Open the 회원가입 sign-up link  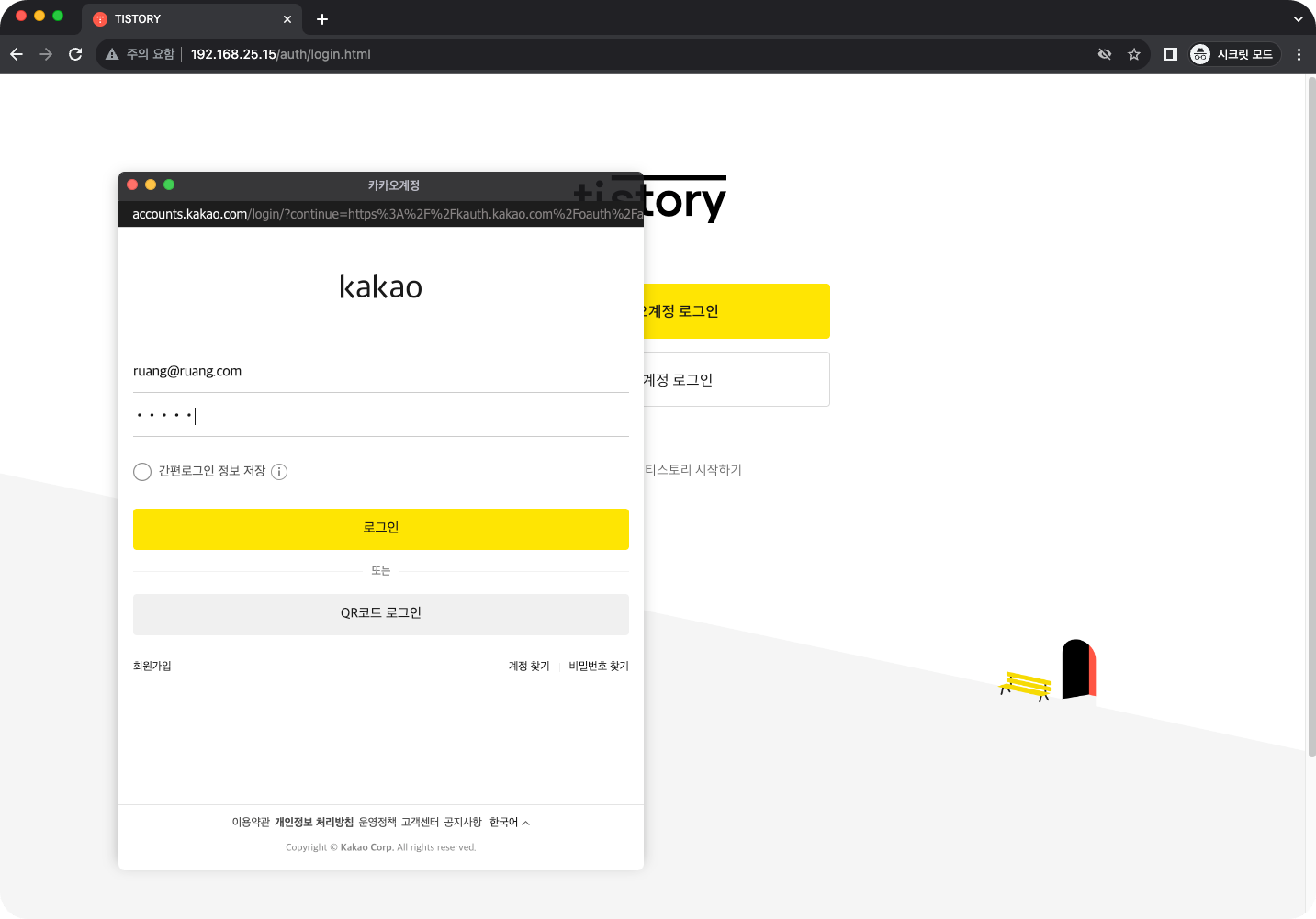152,667
